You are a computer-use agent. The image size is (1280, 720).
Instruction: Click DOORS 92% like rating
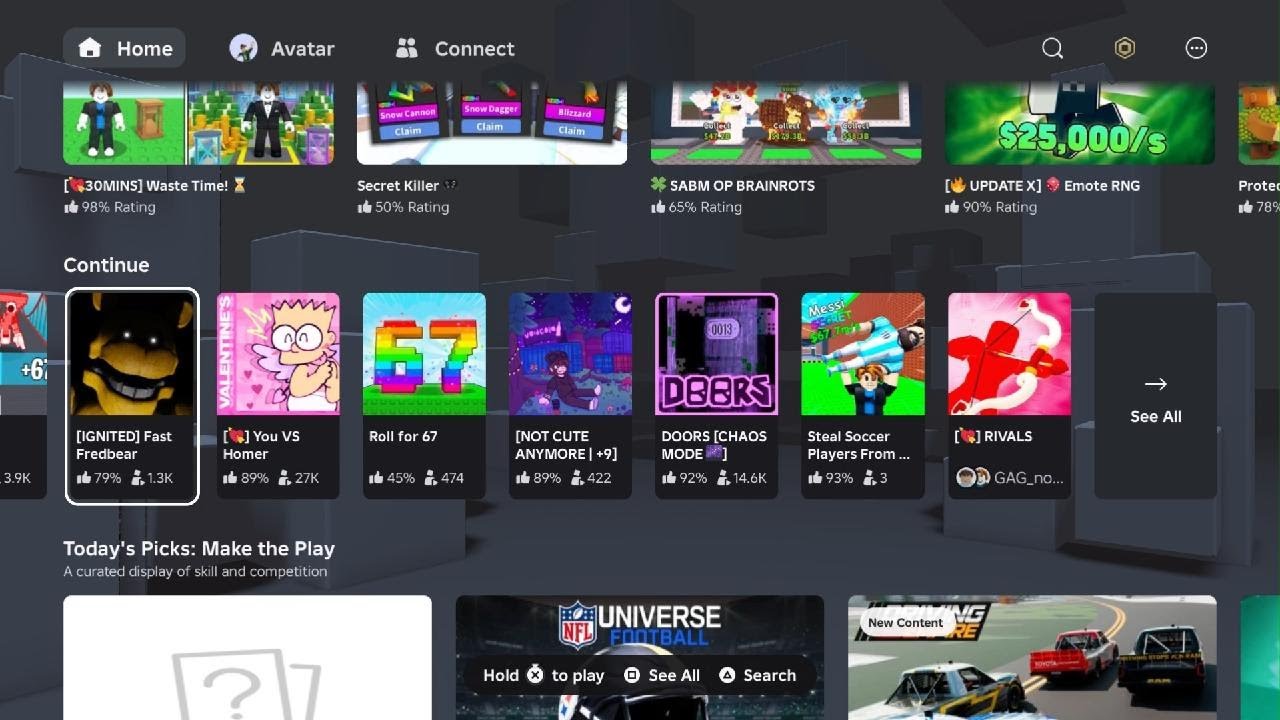coord(684,478)
